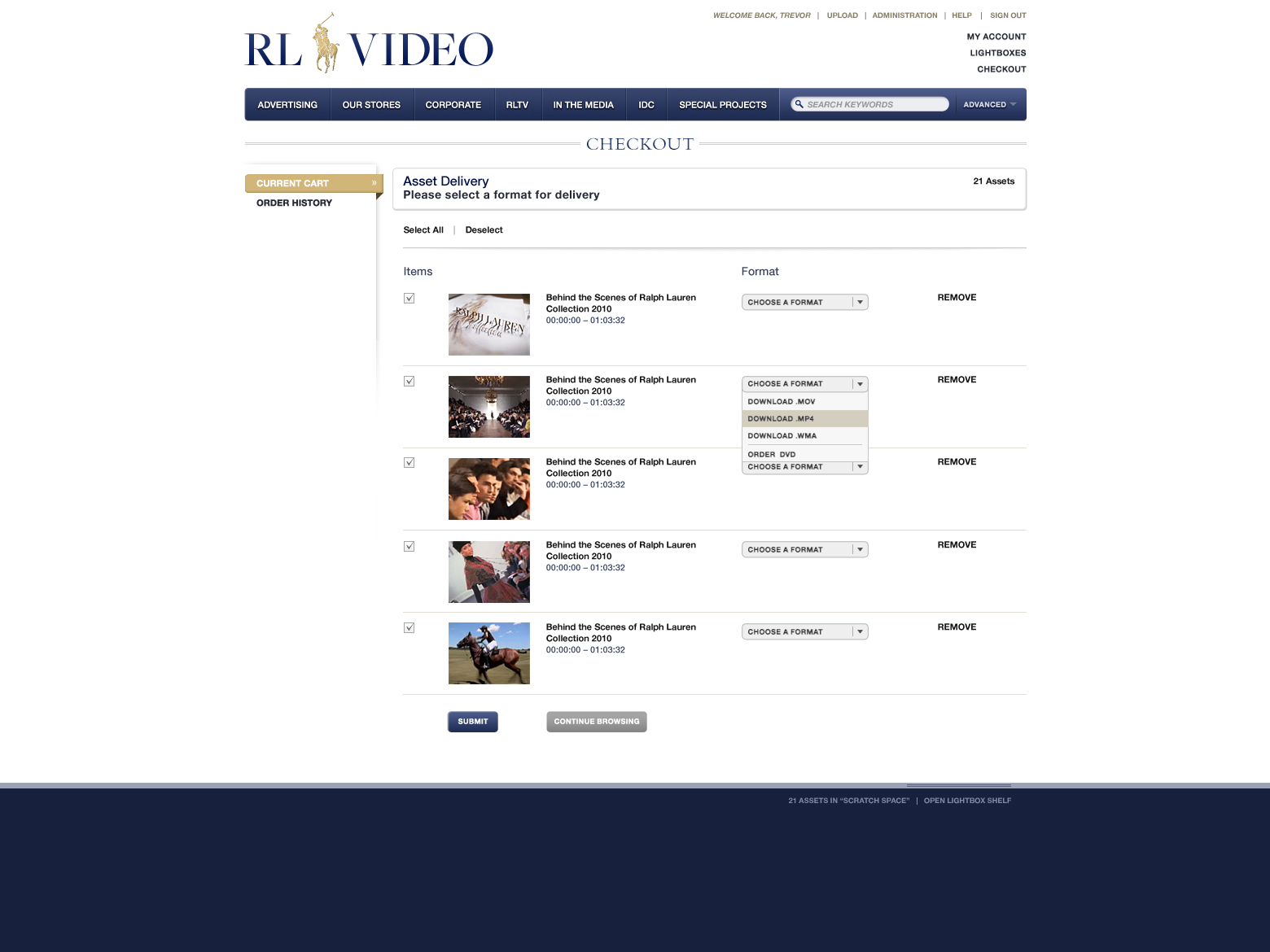Viewport: 1270px width, 952px height.
Task: Open Choose a Format dropdown for third item
Action: [x=804, y=467]
